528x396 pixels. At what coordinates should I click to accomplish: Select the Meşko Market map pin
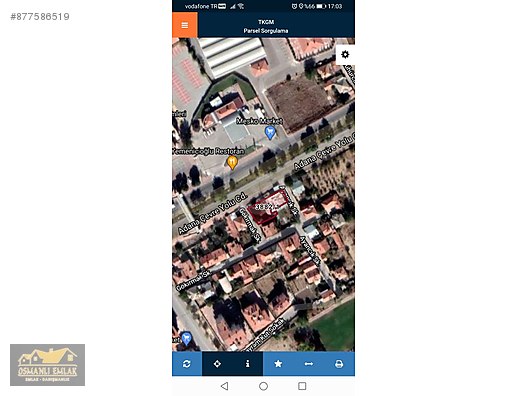pos(270,133)
